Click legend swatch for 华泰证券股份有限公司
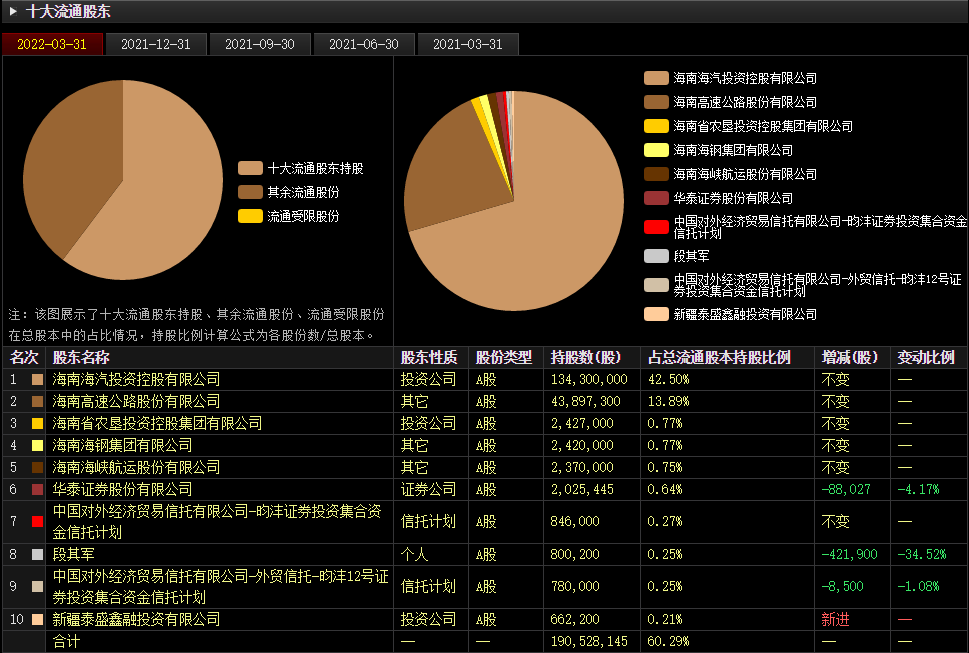Viewport: 969px width, 653px height. pyautogui.click(x=656, y=198)
